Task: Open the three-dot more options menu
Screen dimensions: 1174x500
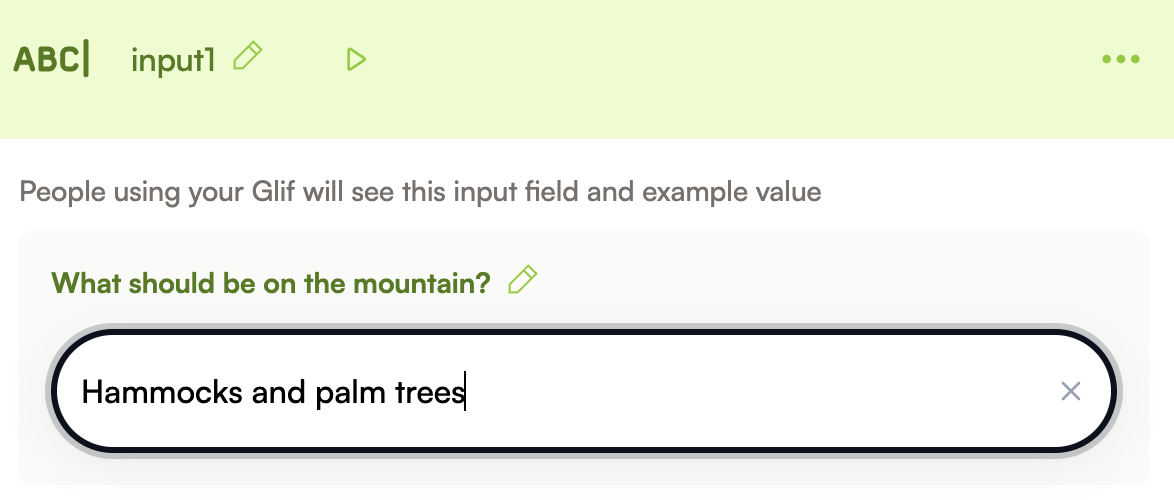Action: (x=1120, y=60)
